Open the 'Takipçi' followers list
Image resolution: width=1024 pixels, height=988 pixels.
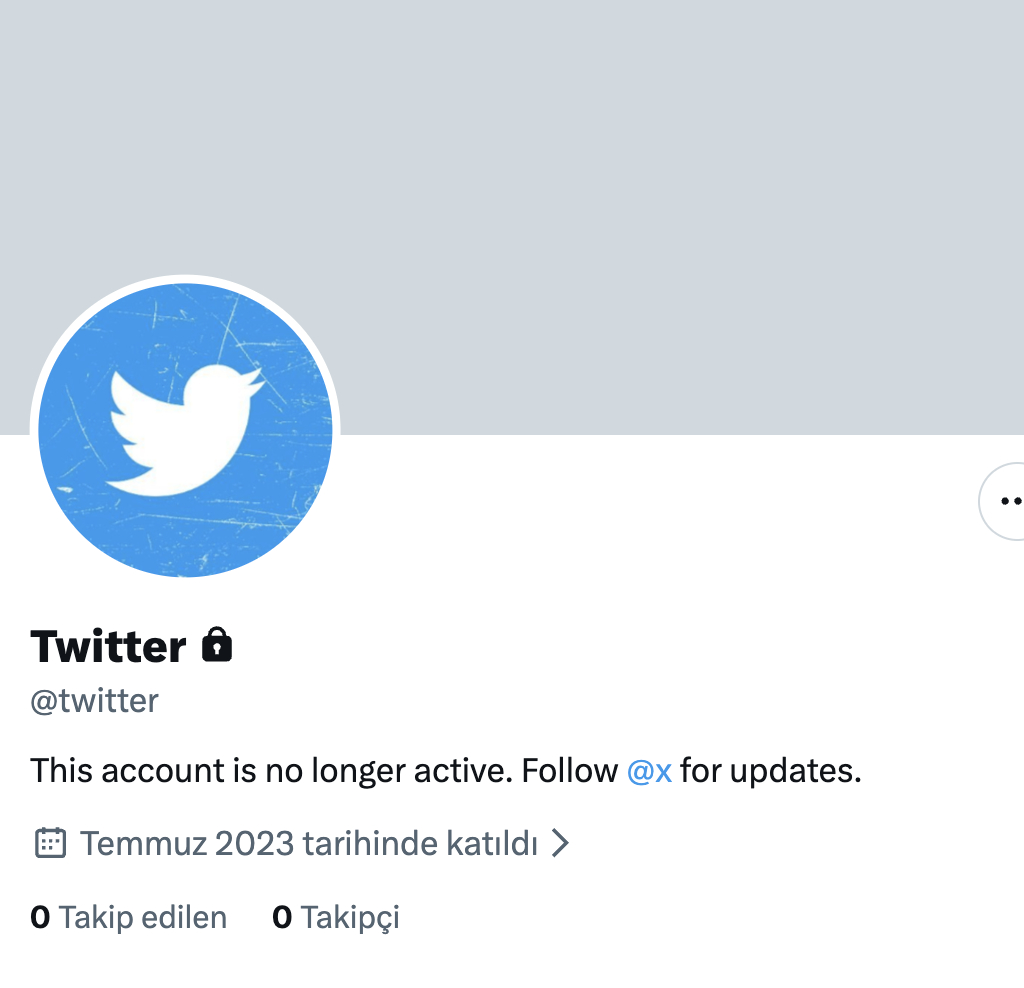click(x=350, y=917)
